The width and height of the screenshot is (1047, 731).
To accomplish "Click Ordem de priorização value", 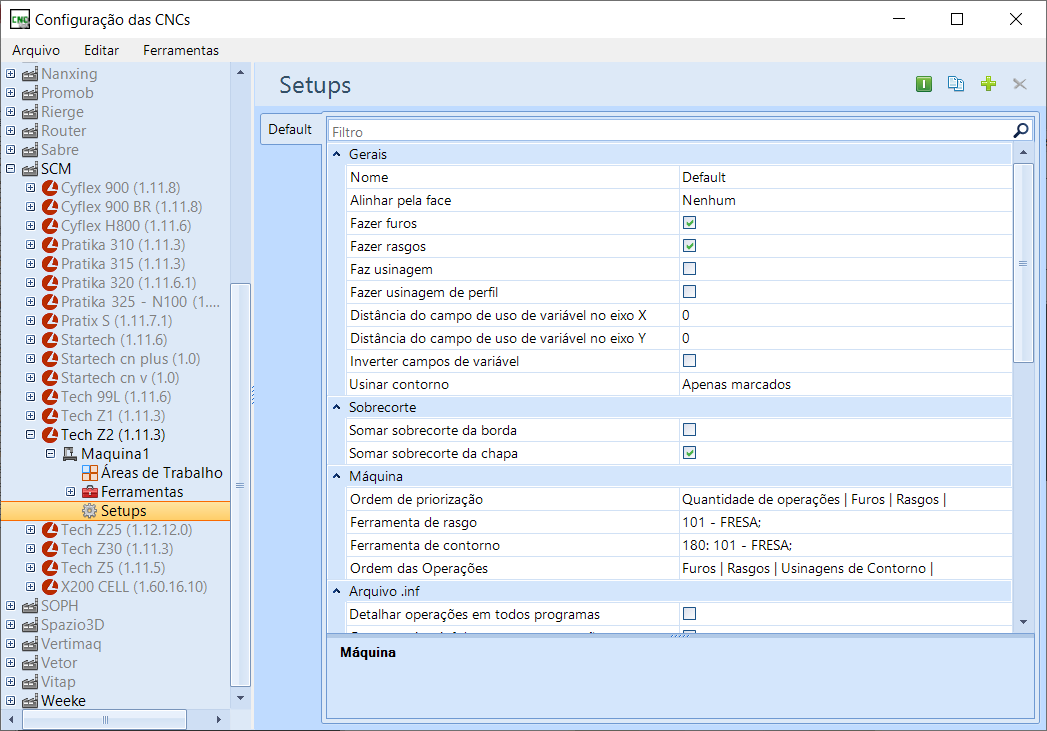I will point(845,499).
